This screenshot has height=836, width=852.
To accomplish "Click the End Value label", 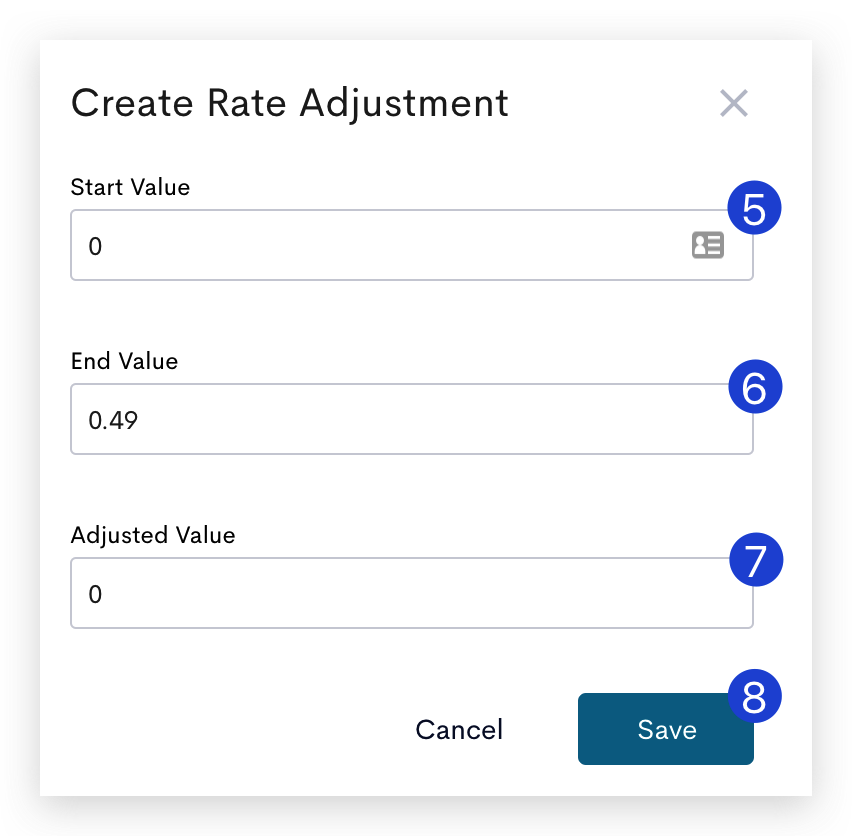I will 124,361.
